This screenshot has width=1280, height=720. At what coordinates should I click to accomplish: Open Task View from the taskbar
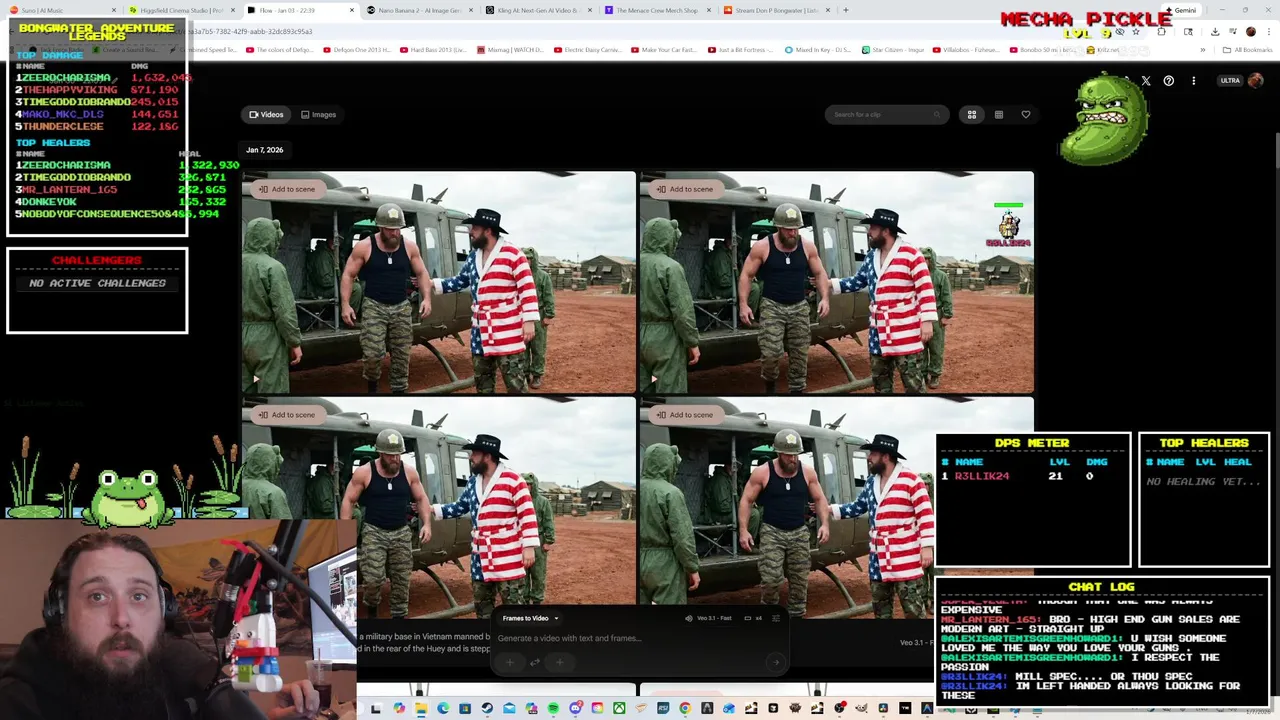point(376,709)
